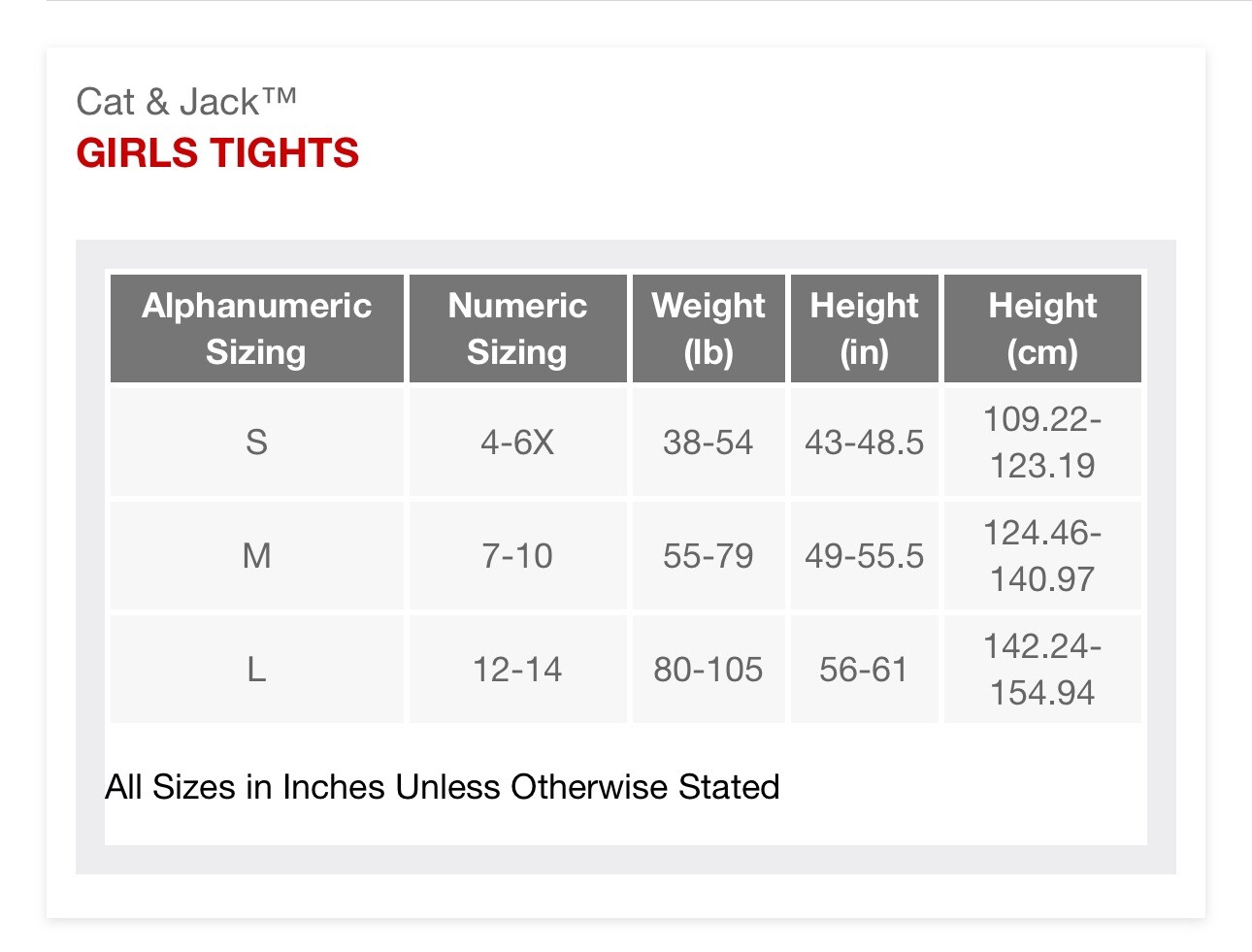Click the 124.46-140.97 centimeter cell
The width and height of the screenshot is (1252, 952).
[1042, 556]
